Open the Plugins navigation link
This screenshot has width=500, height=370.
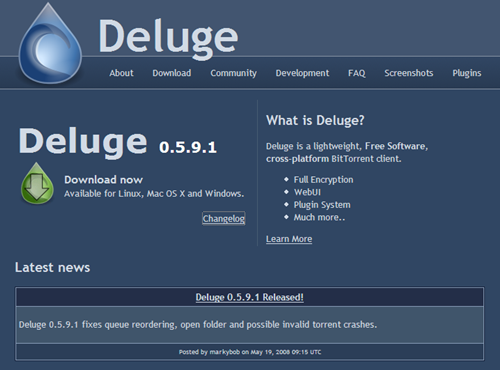tap(467, 73)
